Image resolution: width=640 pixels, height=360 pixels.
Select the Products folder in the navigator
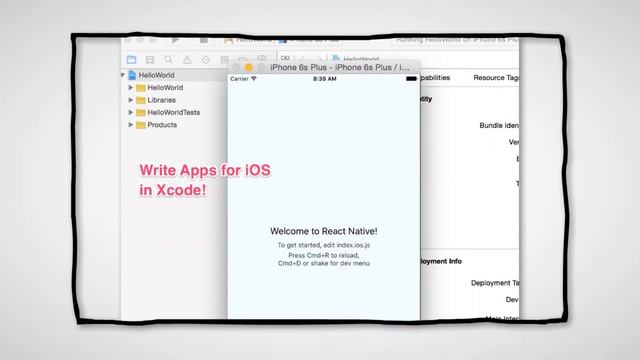(162, 125)
